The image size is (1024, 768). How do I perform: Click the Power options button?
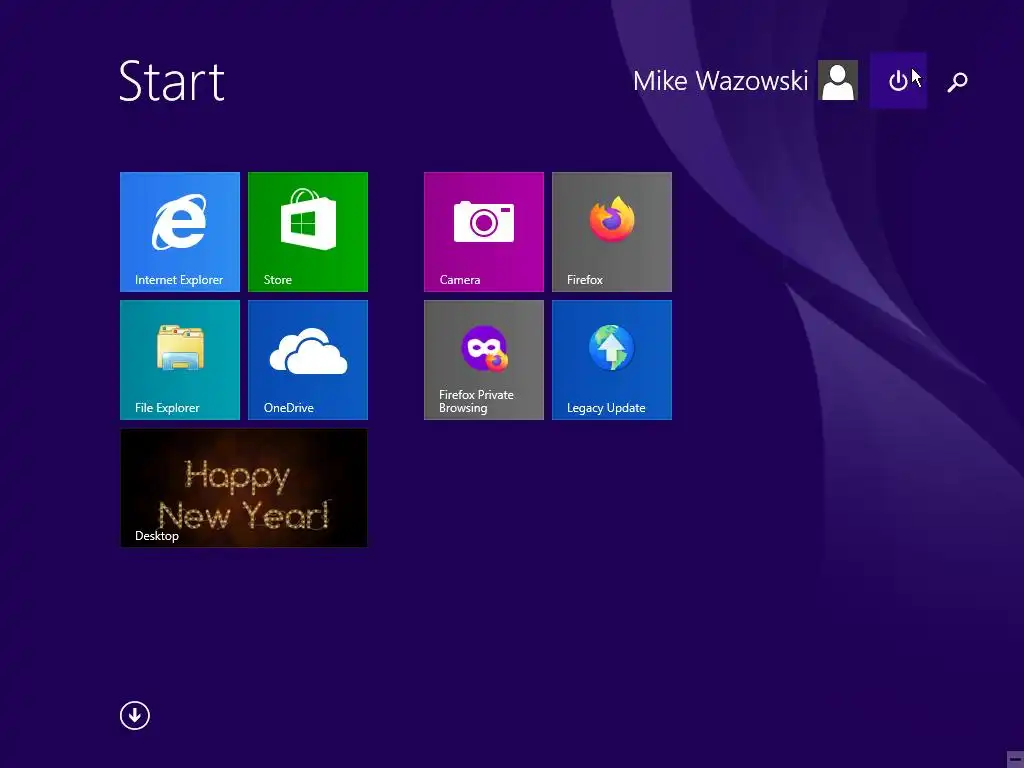coord(898,80)
